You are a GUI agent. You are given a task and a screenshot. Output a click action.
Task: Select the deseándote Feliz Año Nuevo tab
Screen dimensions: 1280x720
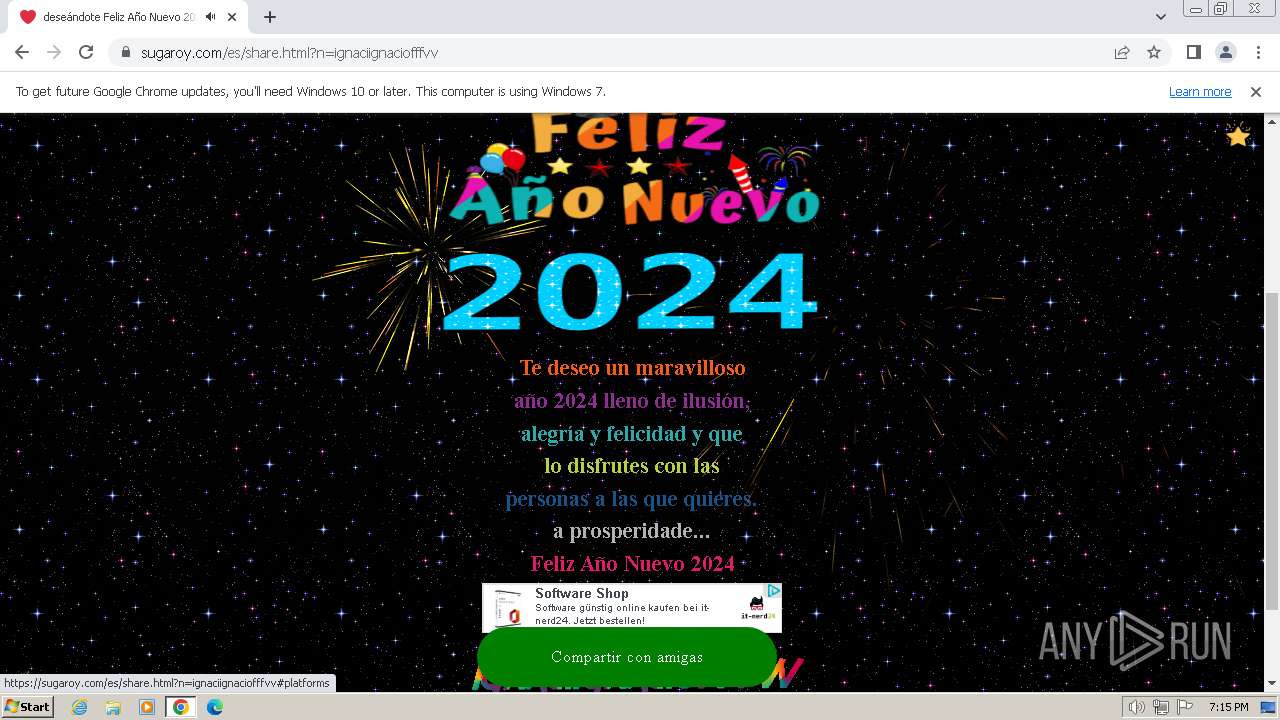(130, 17)
